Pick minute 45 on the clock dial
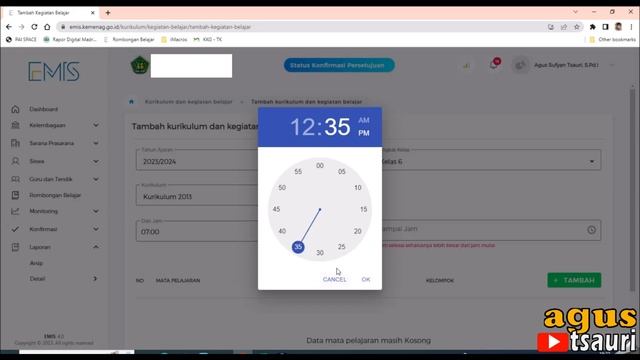 [276, 209]
